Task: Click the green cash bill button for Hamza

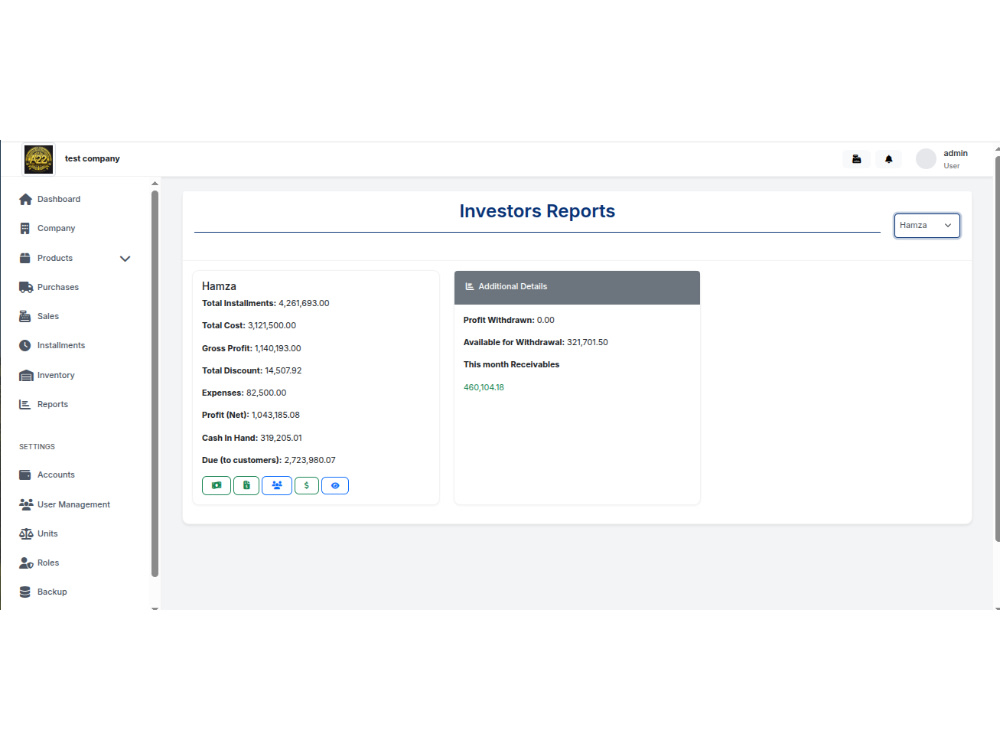Action: point(216,486)
